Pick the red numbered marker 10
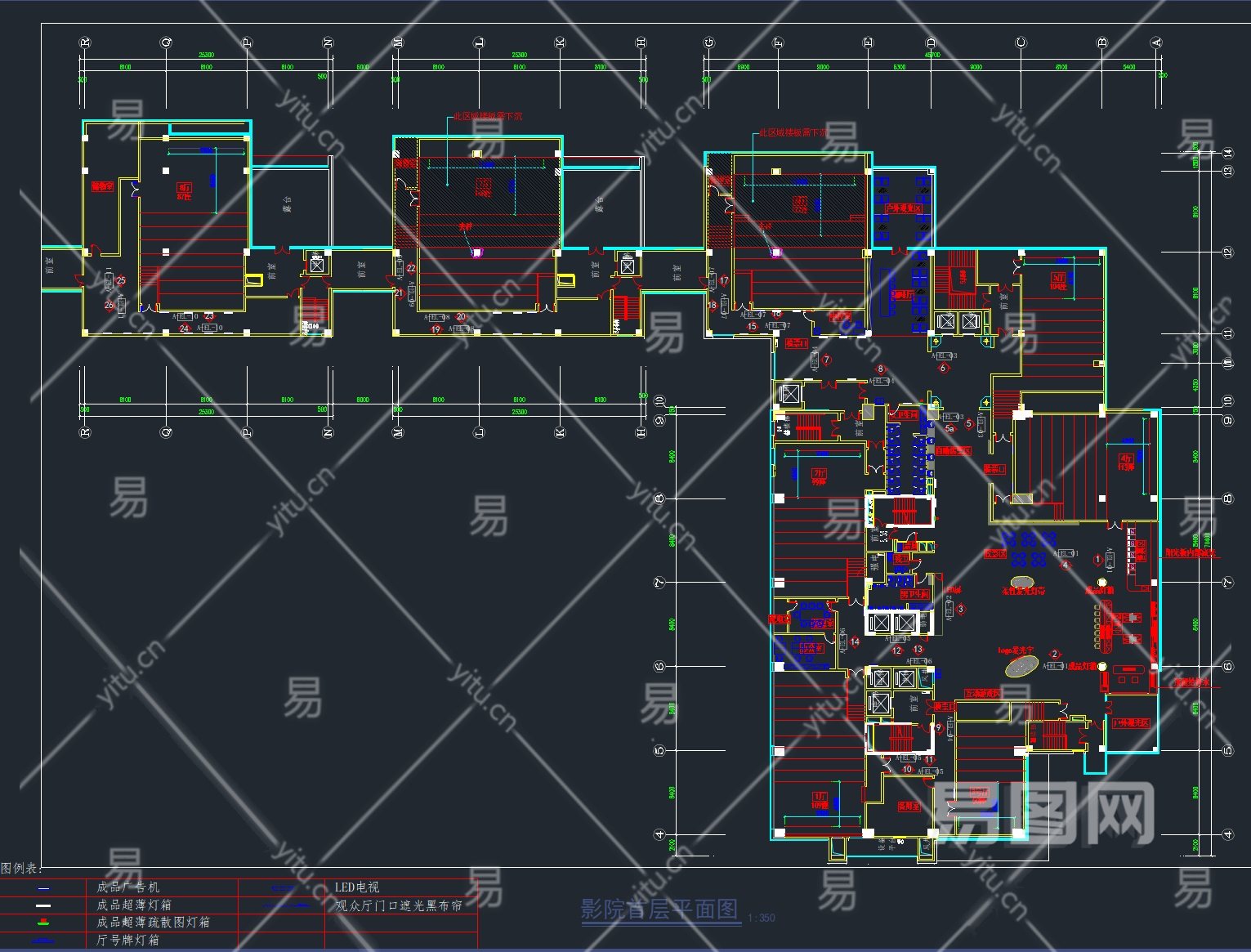Image resolution: width=1251 pixels, height=952 pixels. [x=907, y=769]
